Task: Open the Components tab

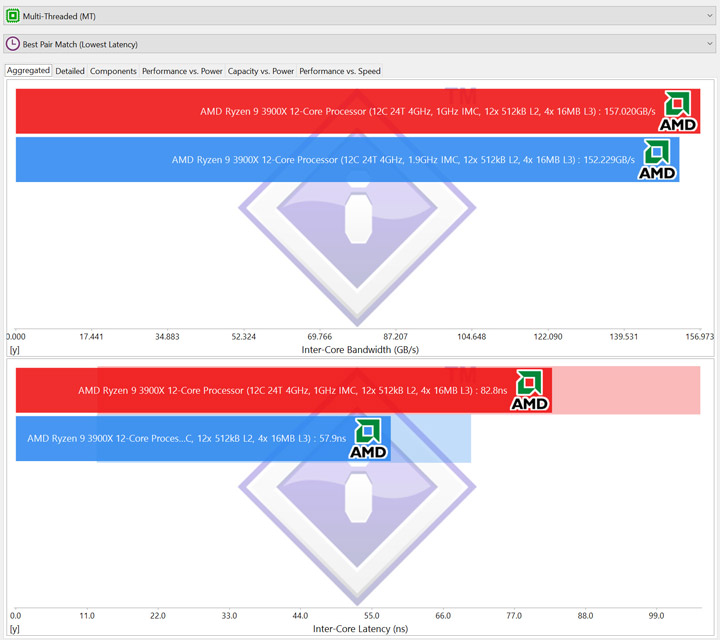Action: click(x=113, y=71)
